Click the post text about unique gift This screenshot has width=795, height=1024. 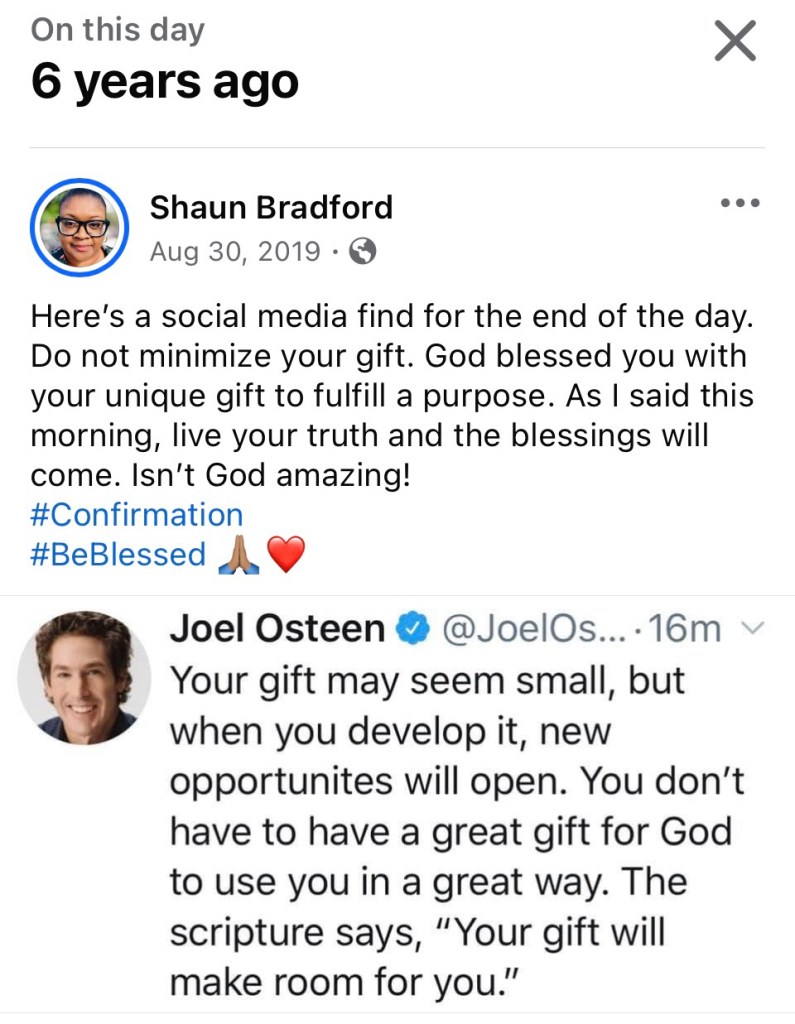(390, 395)
